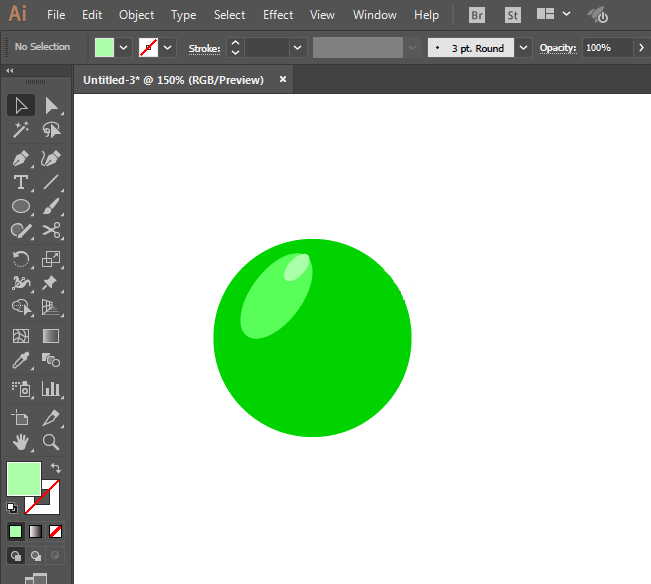The width and height of the screenshot is (651, 584).
Task: Click the large green fill swatch in toolbar
Action: pos(24,479)
